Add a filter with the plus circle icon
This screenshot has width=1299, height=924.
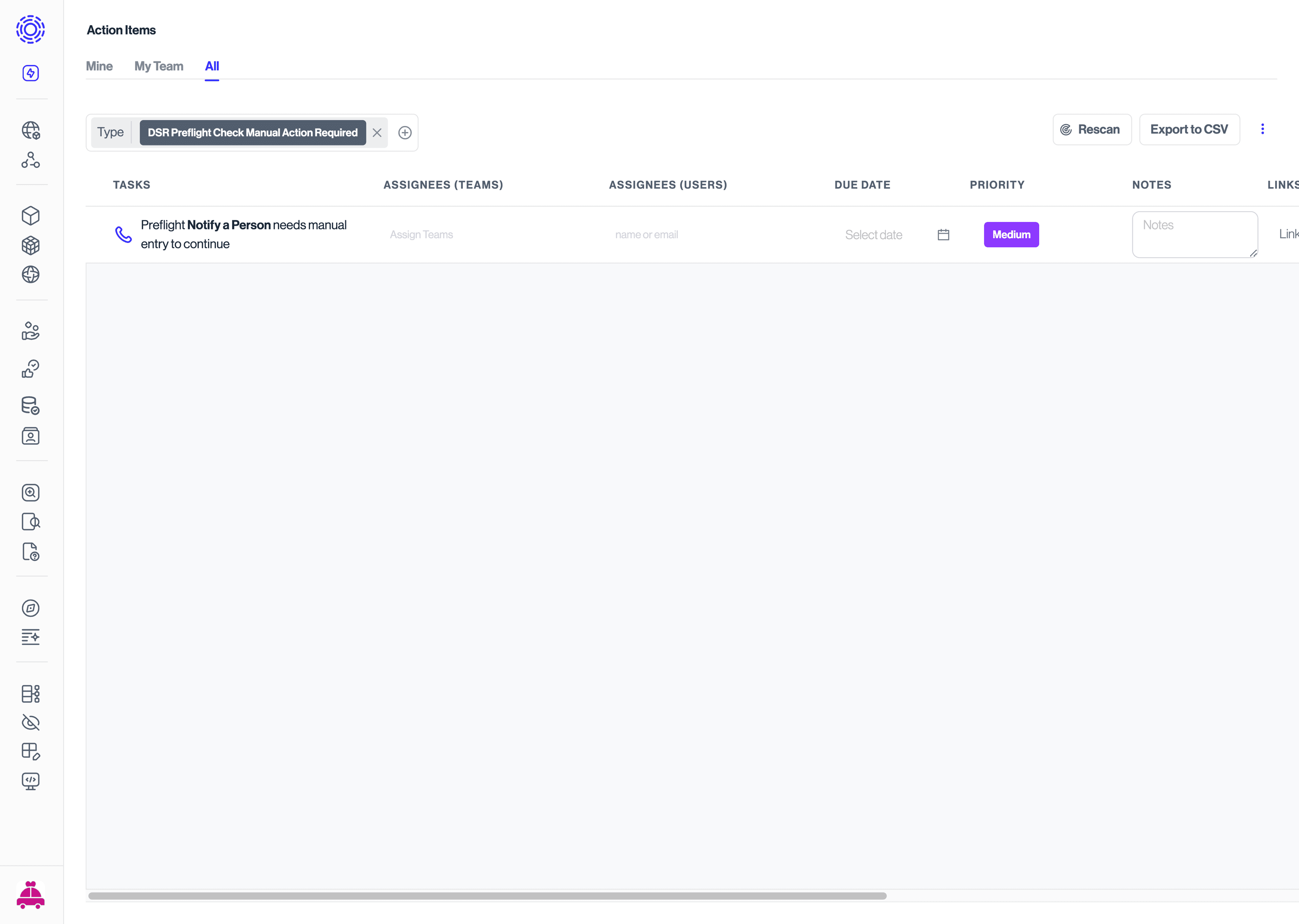point(405,133)
